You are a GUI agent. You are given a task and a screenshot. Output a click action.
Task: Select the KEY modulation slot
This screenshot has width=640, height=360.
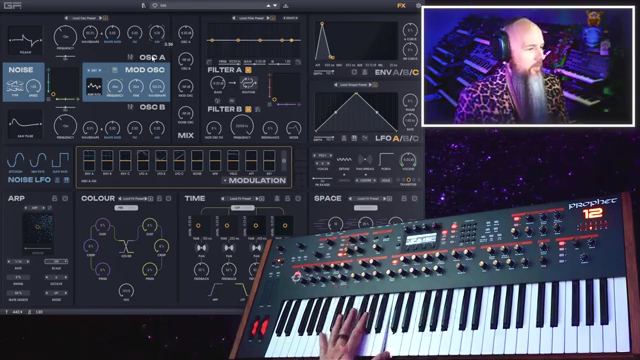tap(269, 160)
